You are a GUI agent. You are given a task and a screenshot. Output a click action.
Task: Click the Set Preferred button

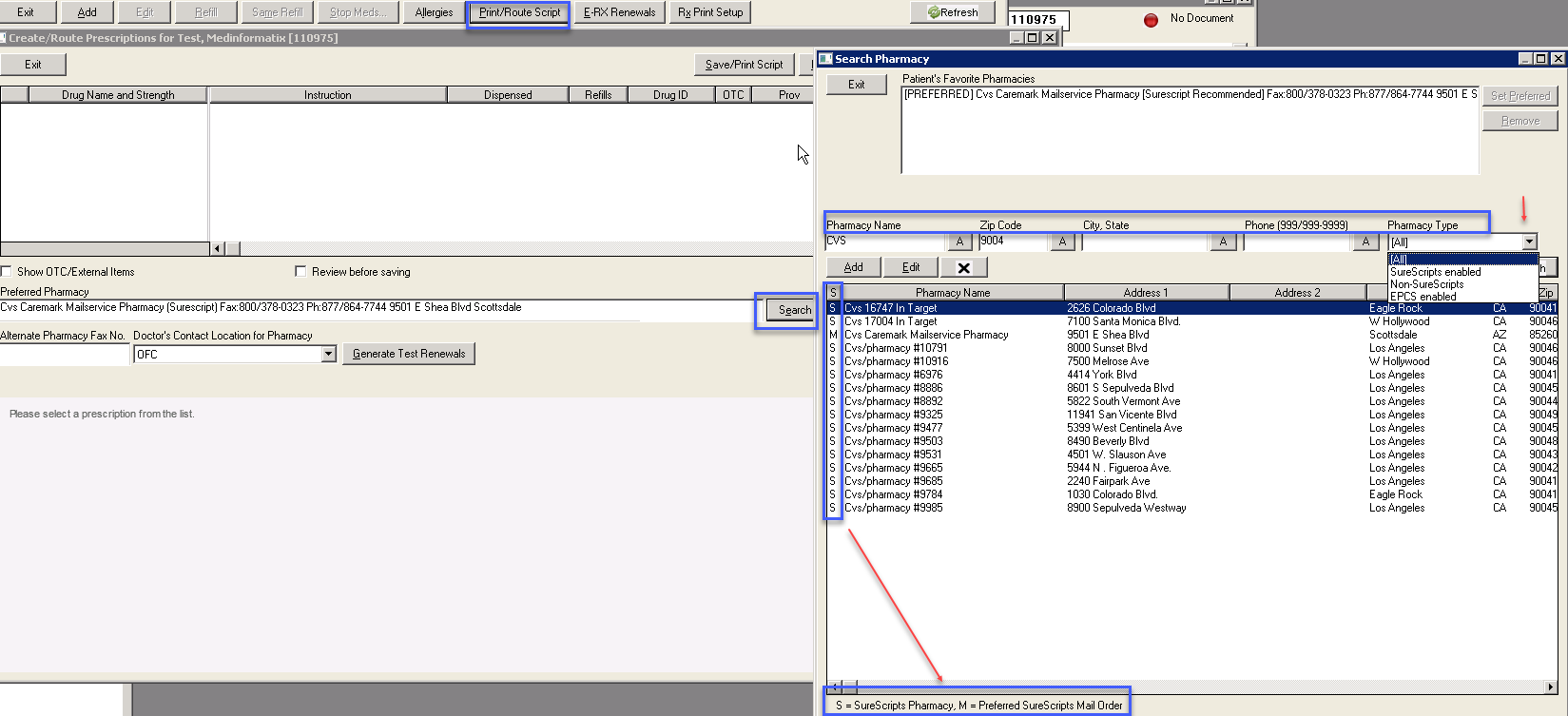(1520, 96)
